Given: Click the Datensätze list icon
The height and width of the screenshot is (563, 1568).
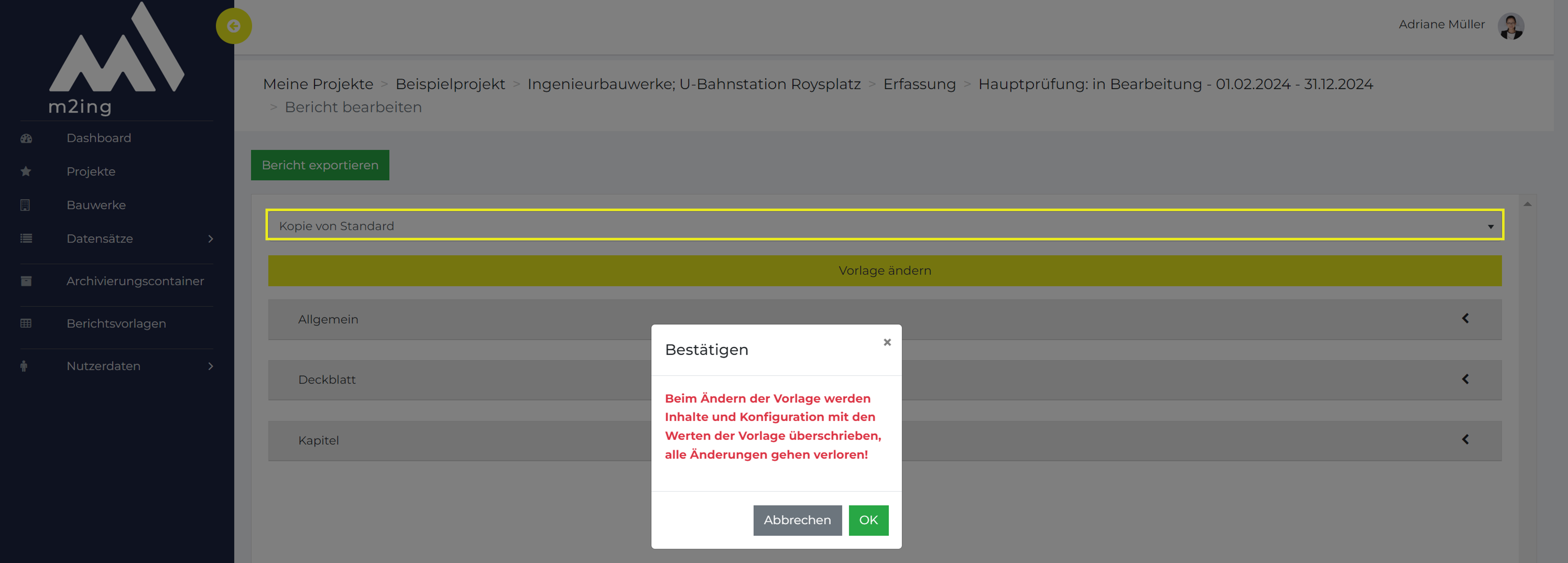Looking at the screenshot, I should [26, 239].
